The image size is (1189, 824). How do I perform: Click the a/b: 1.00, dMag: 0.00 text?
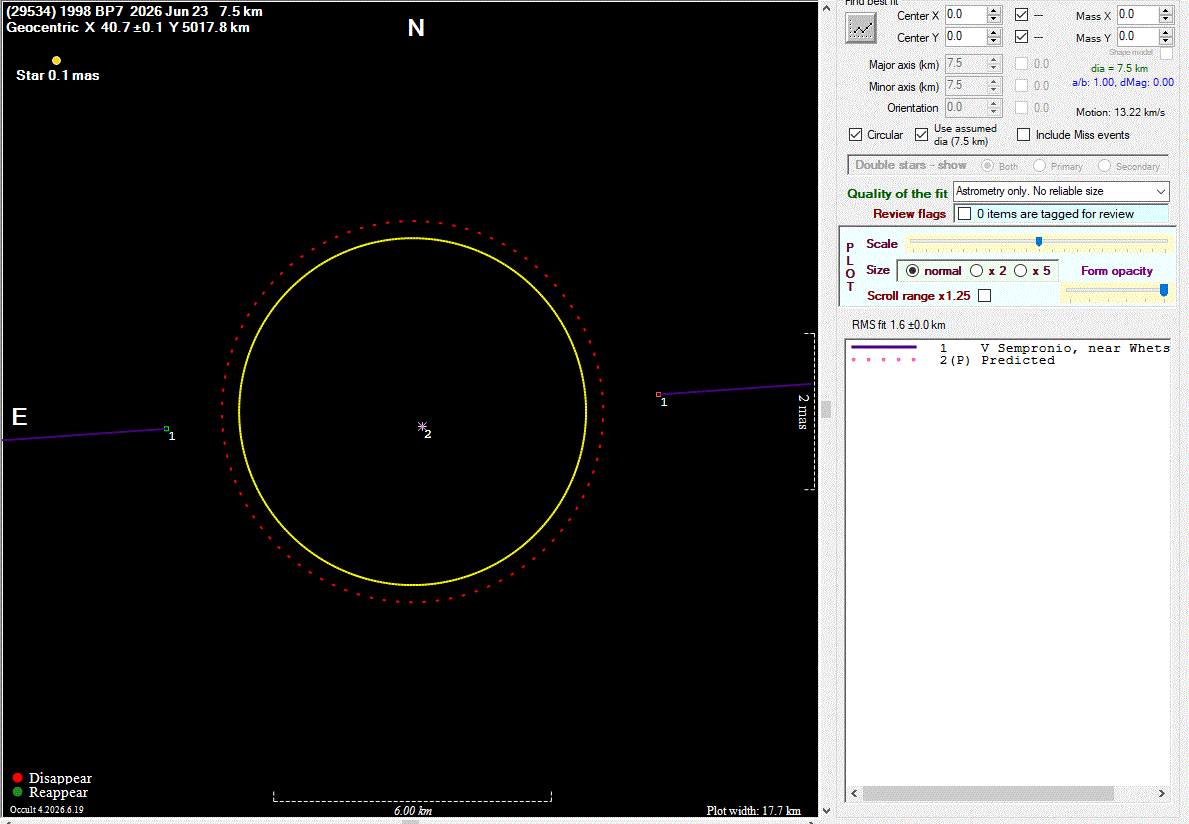click(x=1122, y=82)
